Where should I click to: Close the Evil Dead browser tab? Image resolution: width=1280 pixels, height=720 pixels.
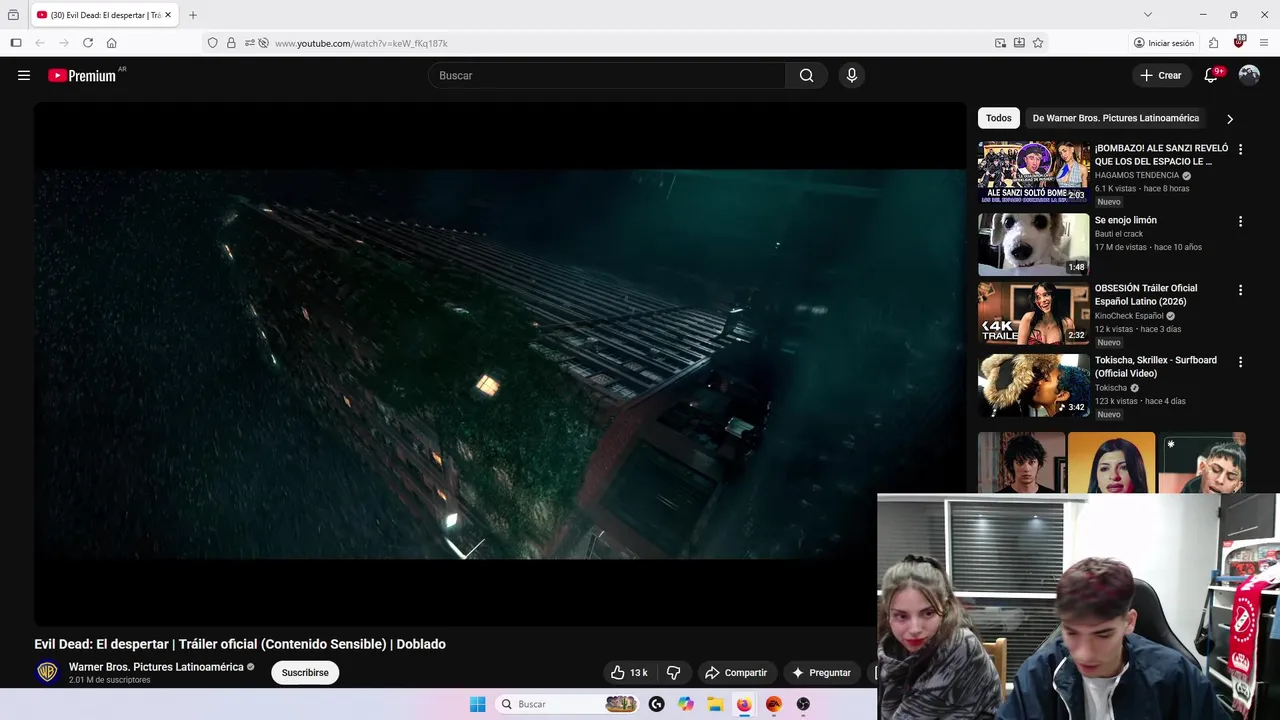(168, 15)
